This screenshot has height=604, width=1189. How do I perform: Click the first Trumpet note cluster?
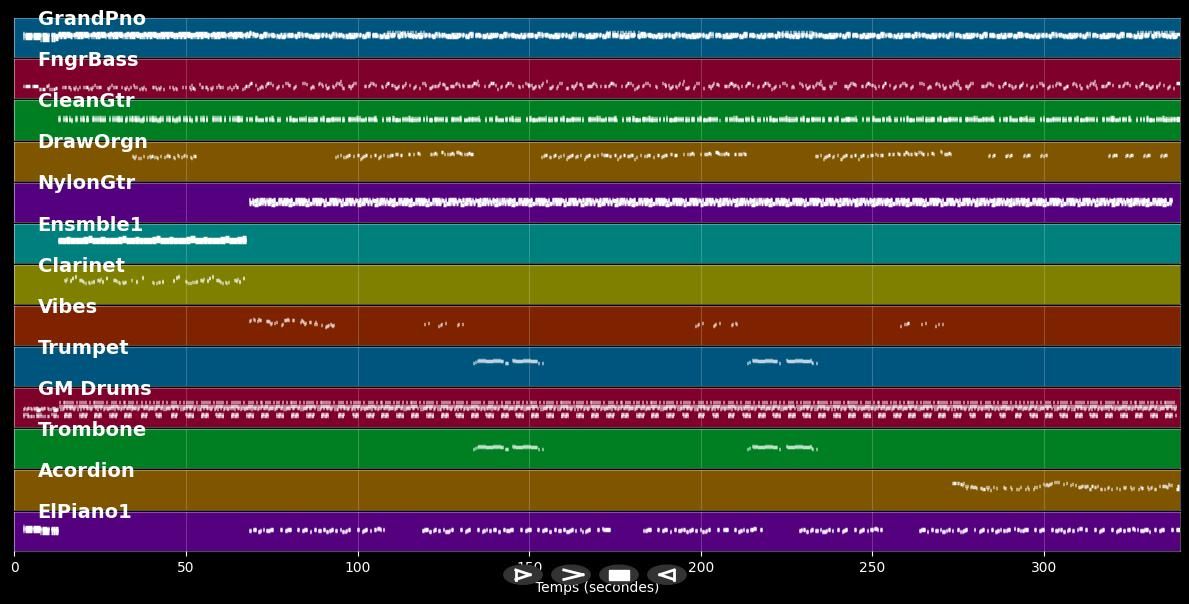pos(507,361)
